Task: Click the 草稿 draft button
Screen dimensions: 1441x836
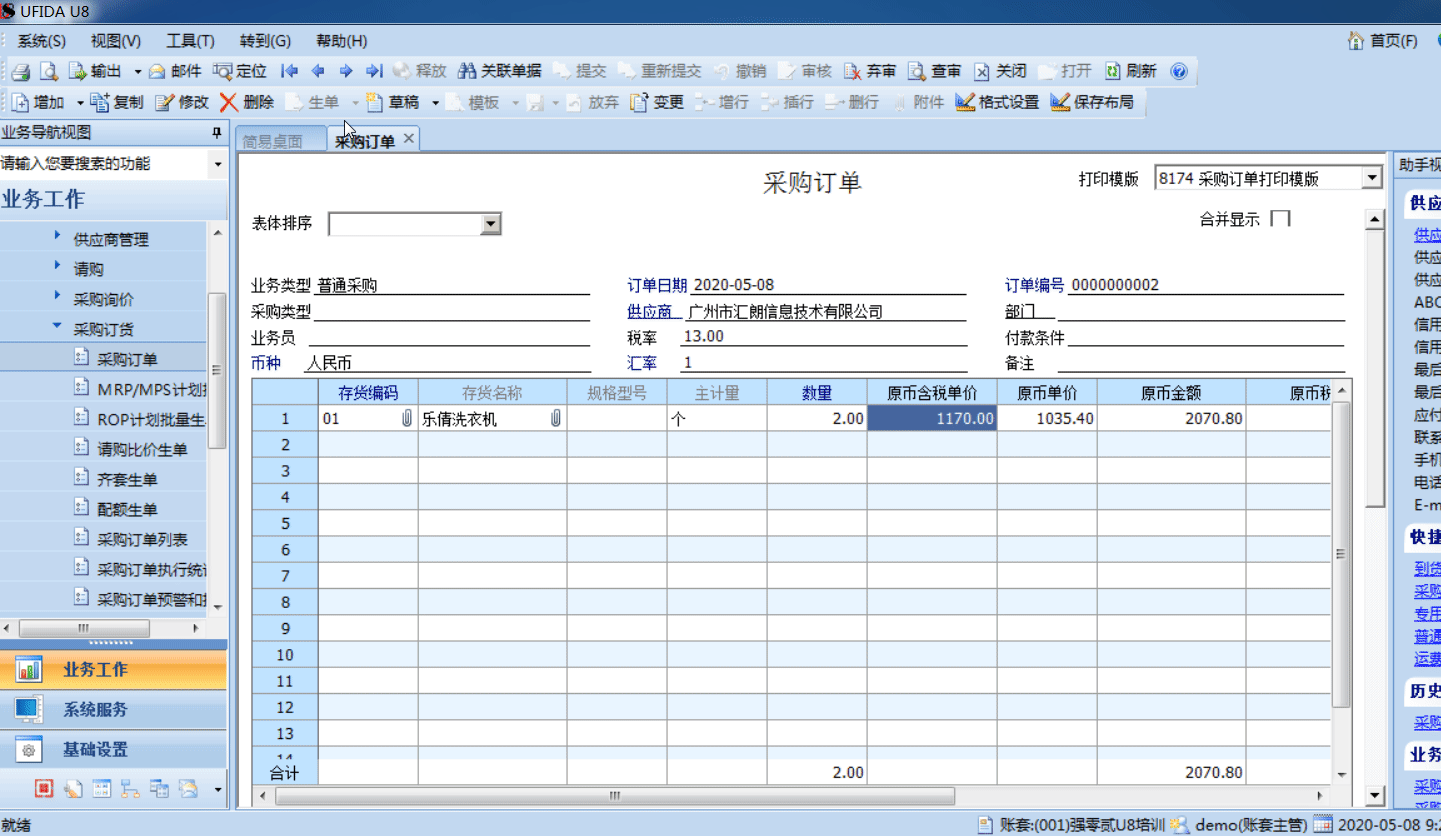Action: tap(392, 102)
